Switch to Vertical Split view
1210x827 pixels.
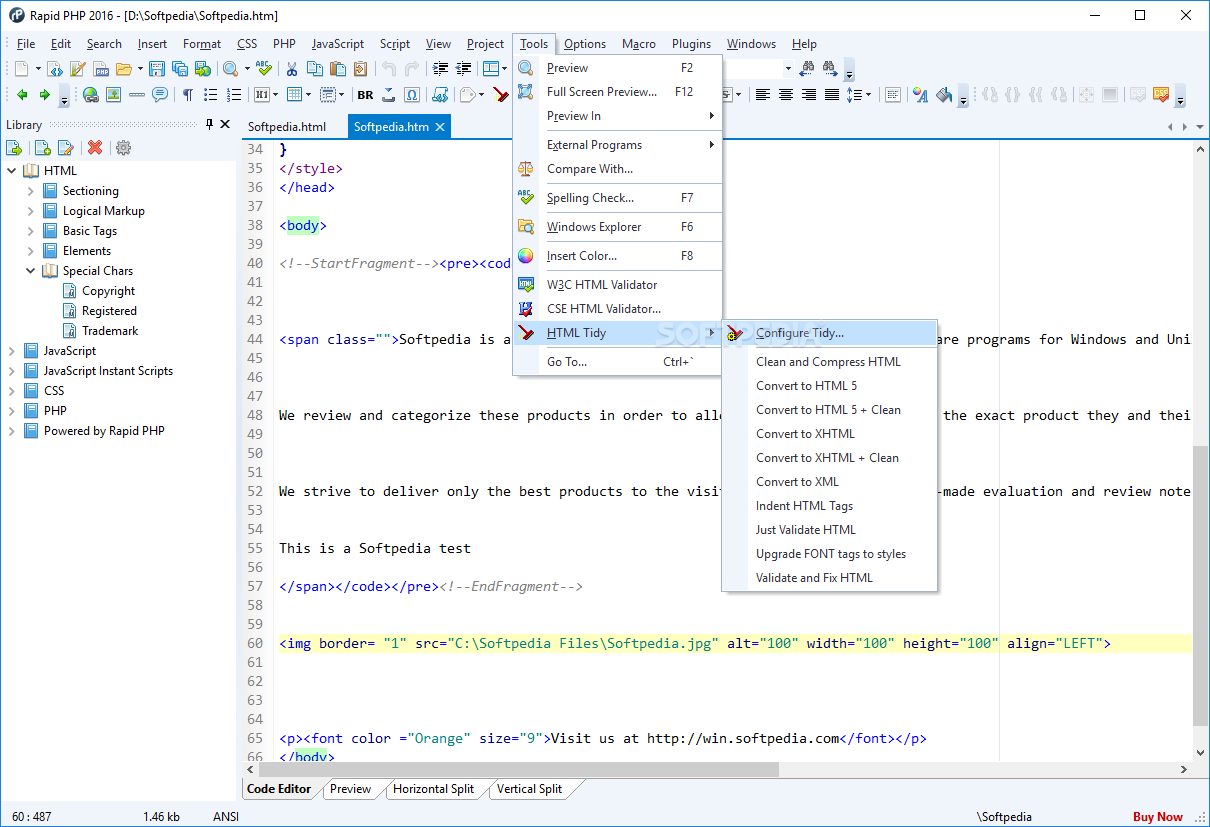(529, 789)
